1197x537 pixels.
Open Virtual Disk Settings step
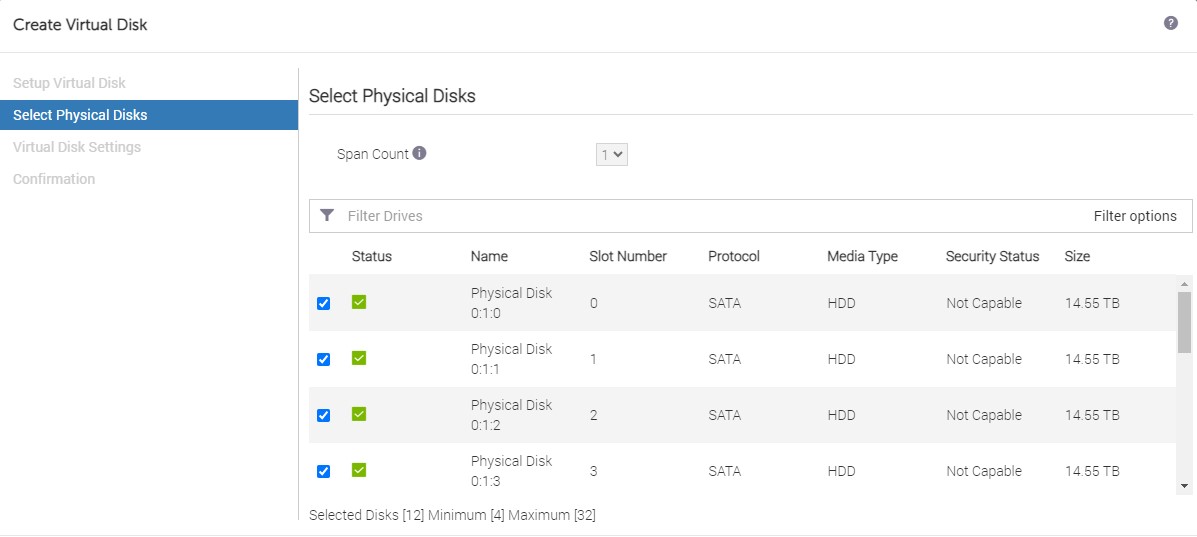(77, 147)
